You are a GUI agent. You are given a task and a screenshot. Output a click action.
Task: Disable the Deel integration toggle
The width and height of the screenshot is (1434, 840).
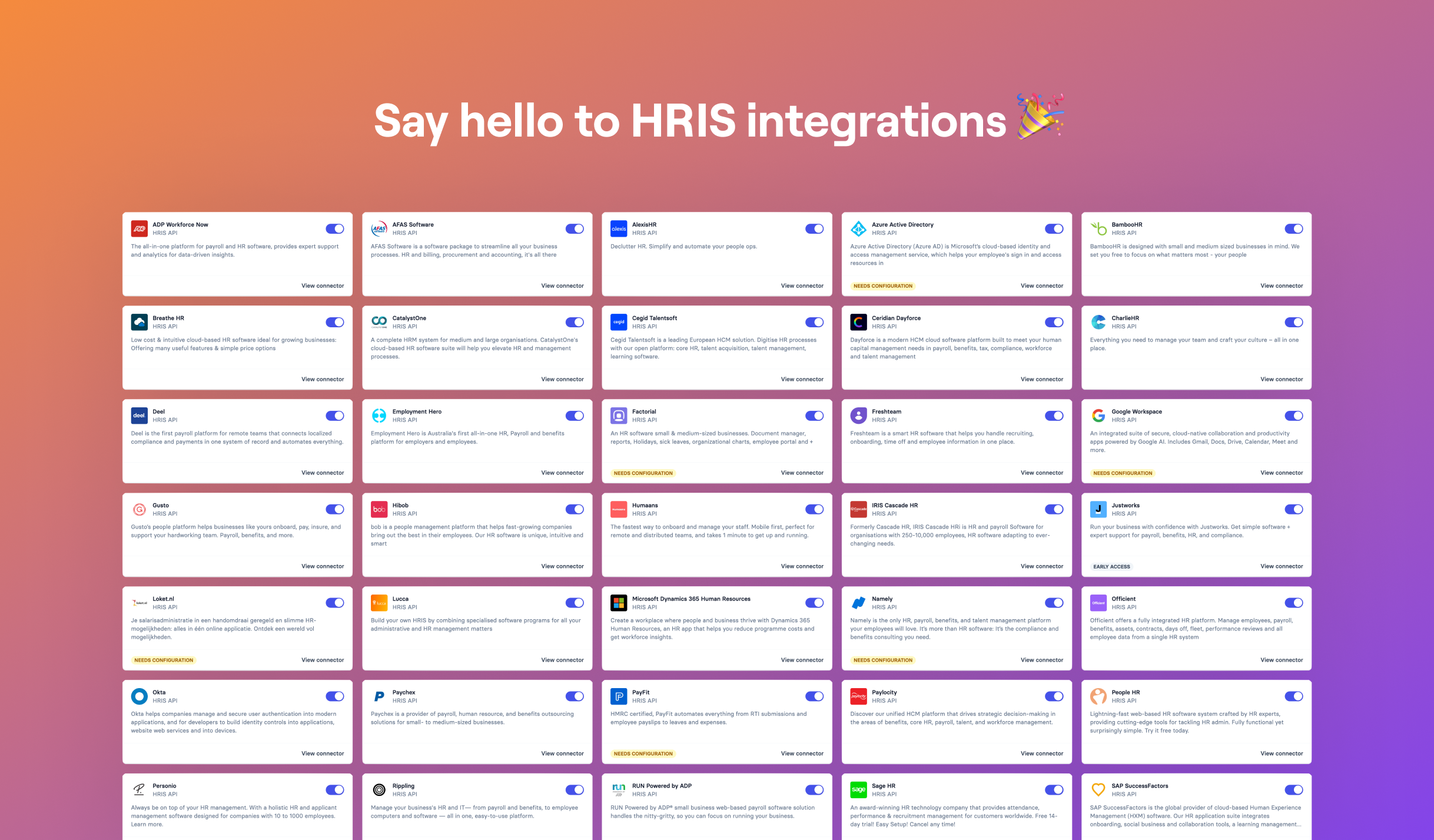click(335, 416)
